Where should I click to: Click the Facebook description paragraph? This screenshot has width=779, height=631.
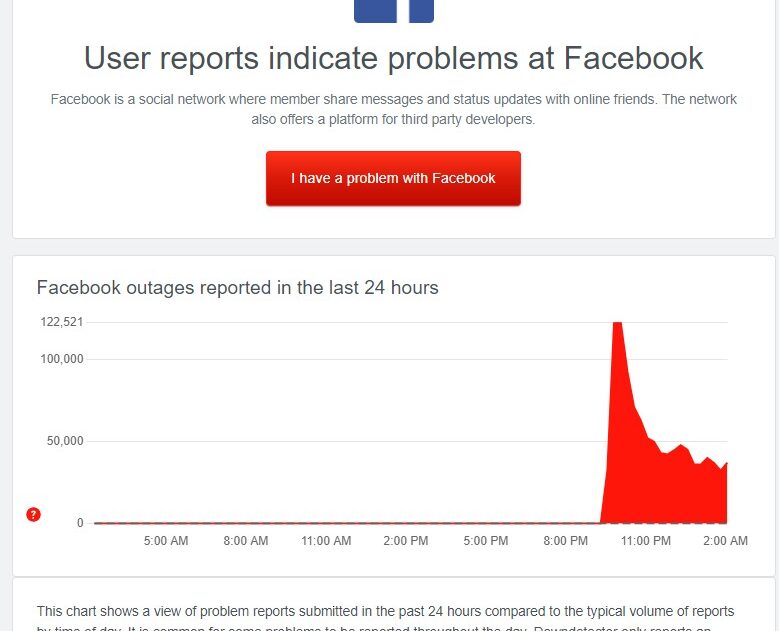(x=393, y=109)
